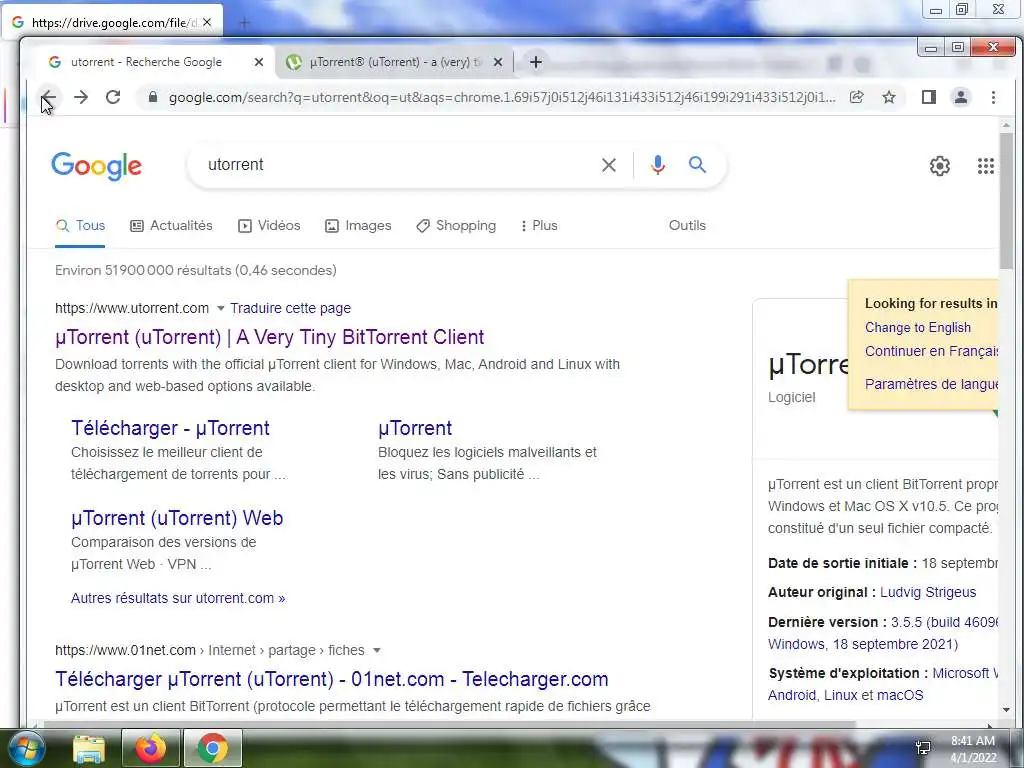1024x768 pixels.
Task: Switch to Images results
Action: point(358,225)
